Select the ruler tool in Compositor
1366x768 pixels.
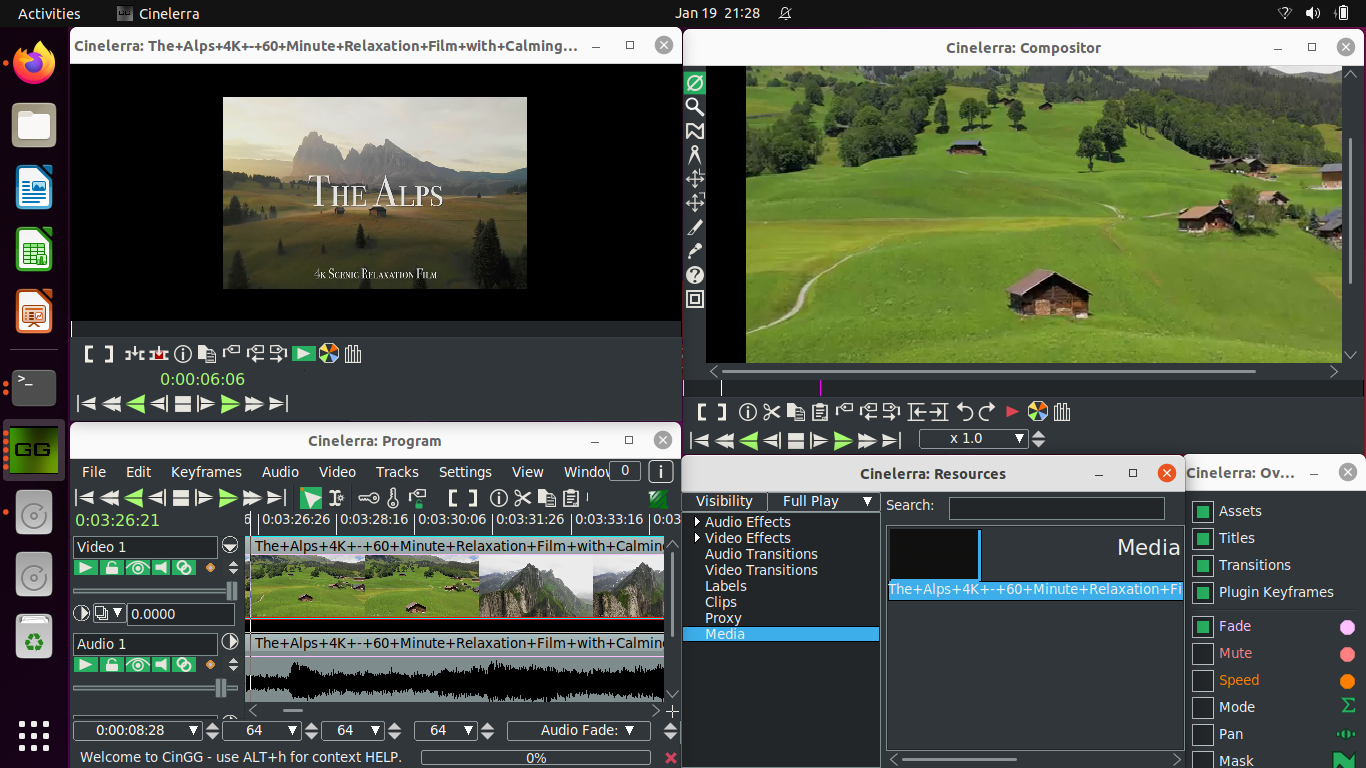tap(695, 154)
